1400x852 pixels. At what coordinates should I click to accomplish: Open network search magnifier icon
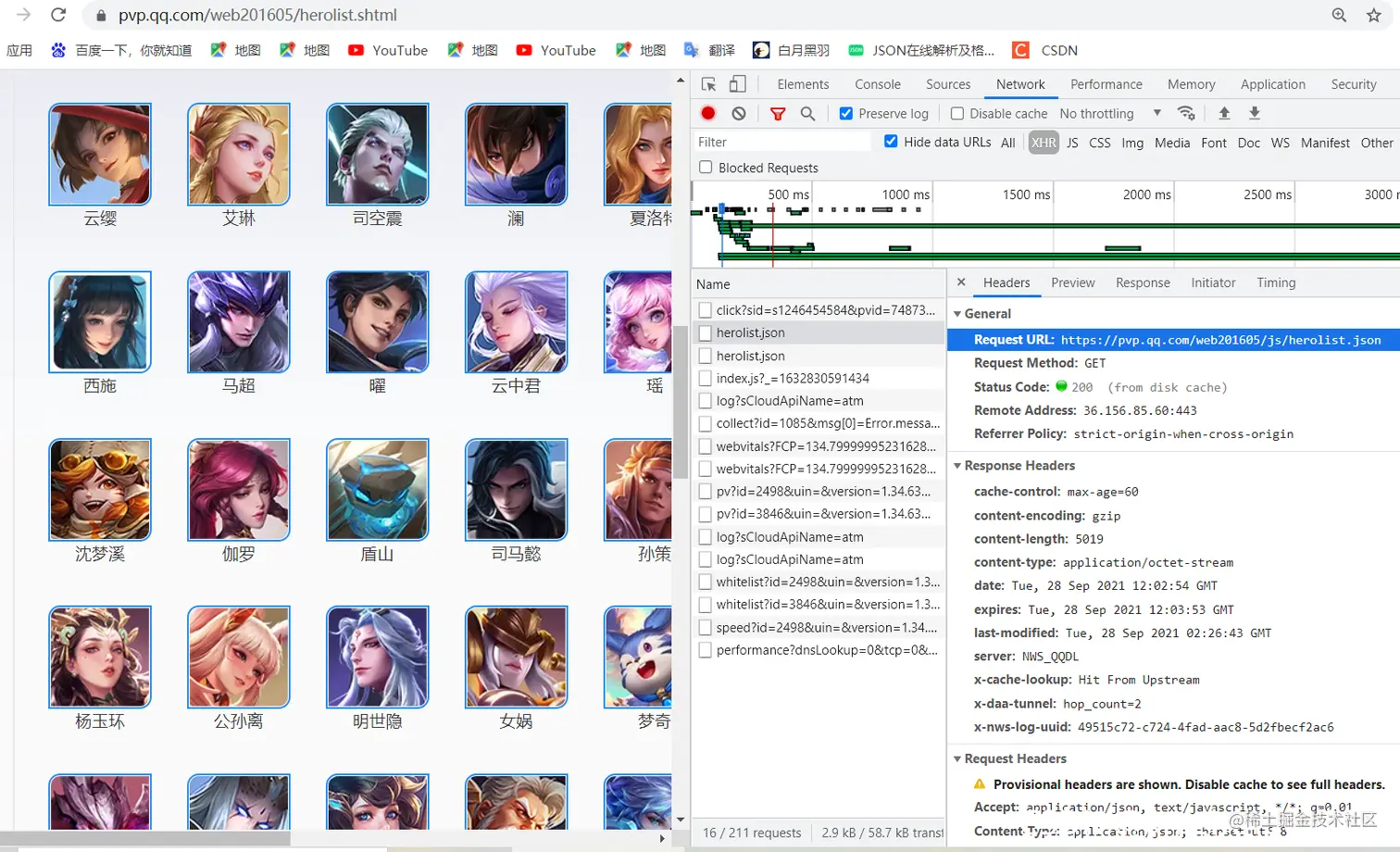pos(807,113)
